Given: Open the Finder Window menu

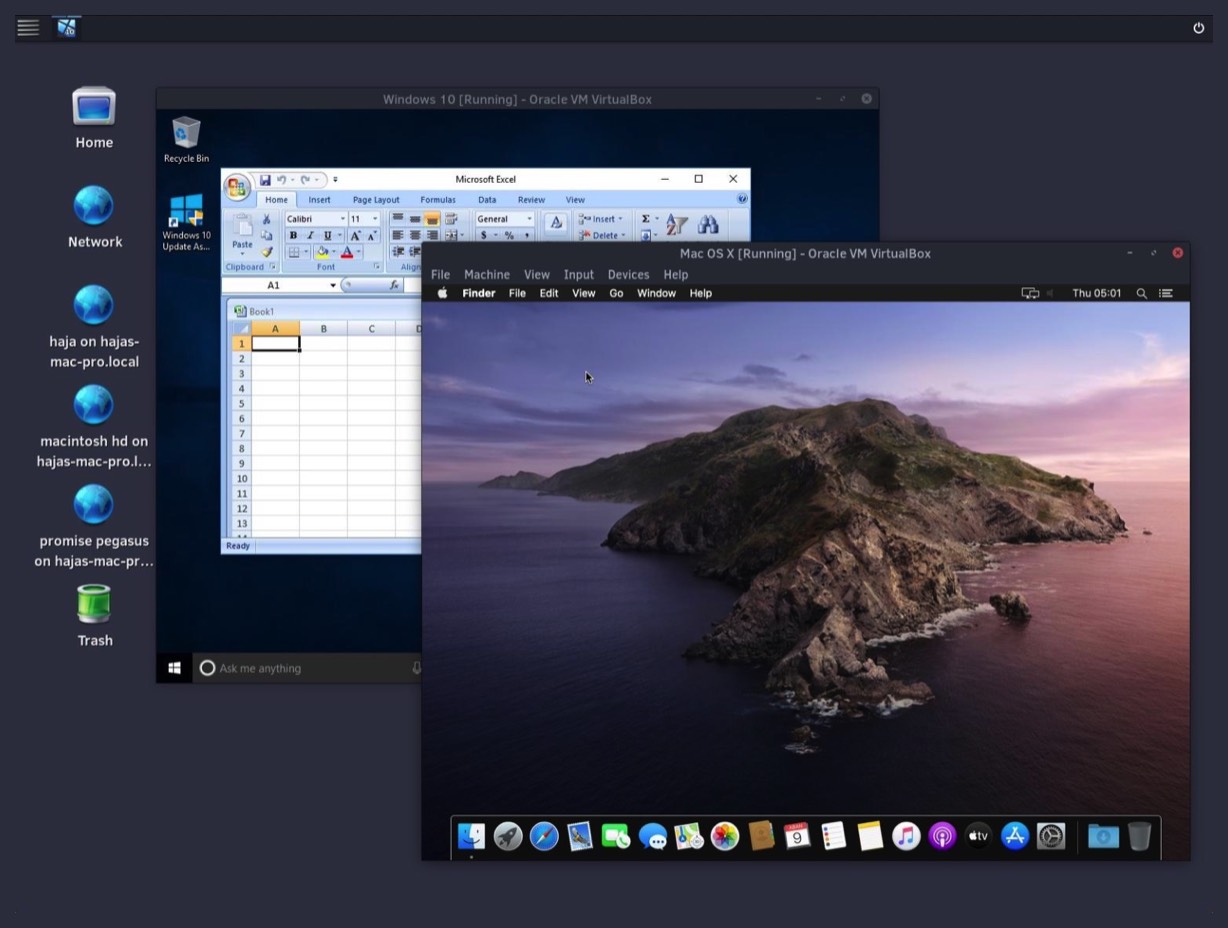Looking at the screenshot, I should click(x=656, y=293).
